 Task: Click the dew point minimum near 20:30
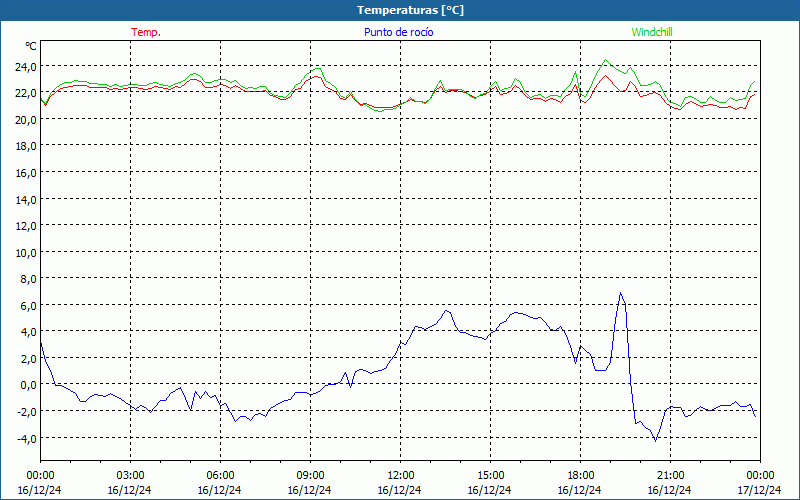(x=656, y=440)
